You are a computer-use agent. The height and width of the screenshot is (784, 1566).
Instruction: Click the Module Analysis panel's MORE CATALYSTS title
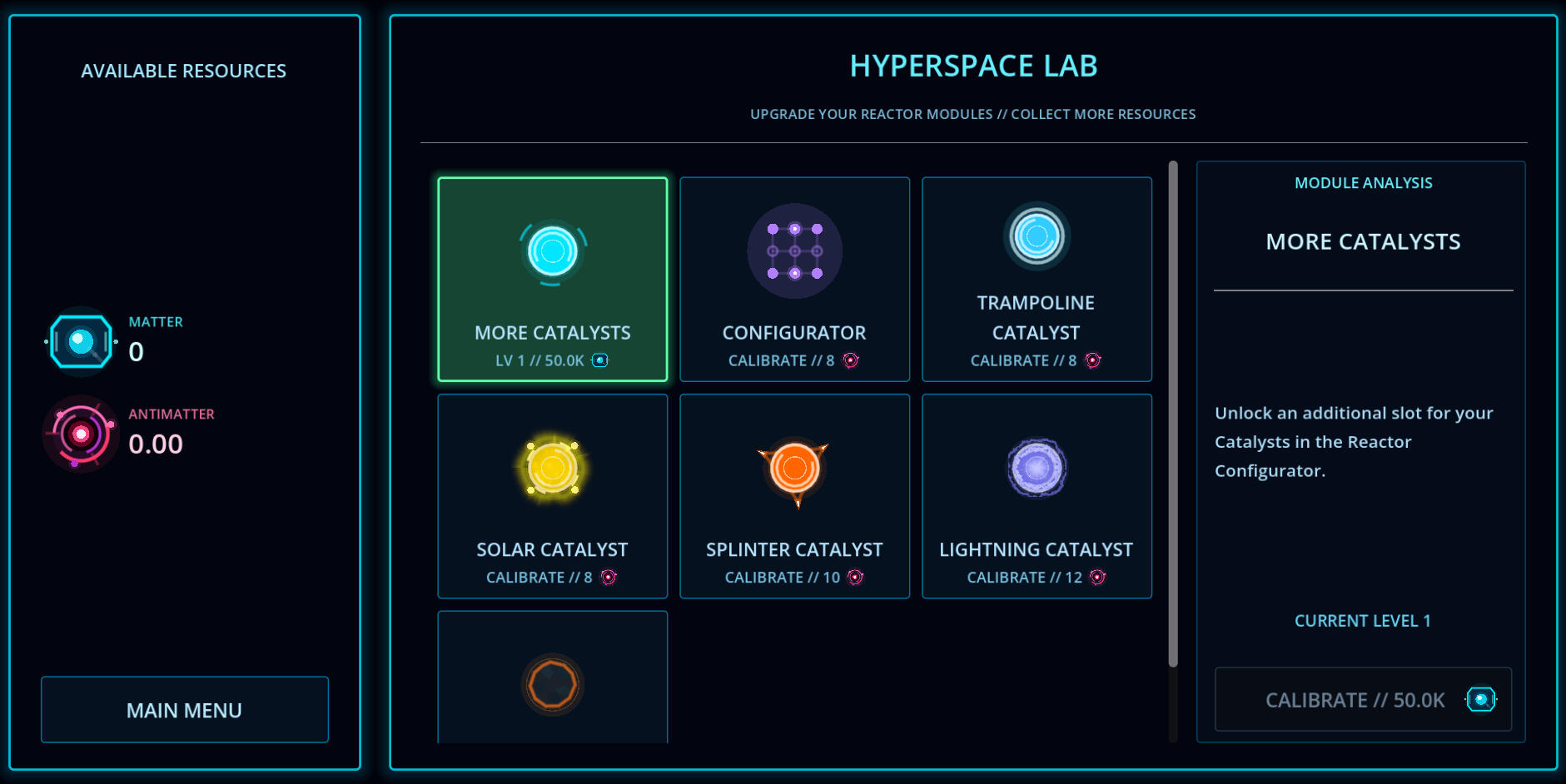1364,242
